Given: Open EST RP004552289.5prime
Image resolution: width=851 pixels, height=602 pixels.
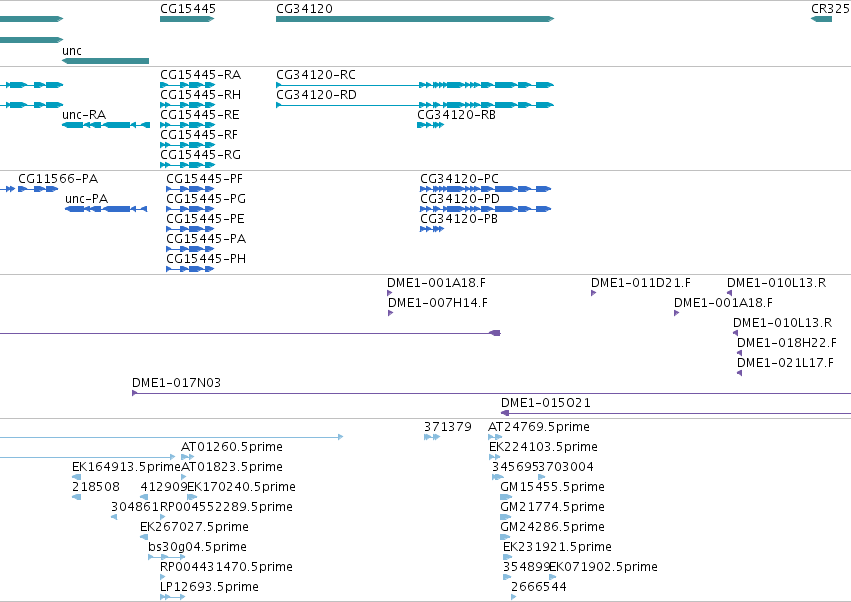Looking at the screenshot, I should 226,508.
